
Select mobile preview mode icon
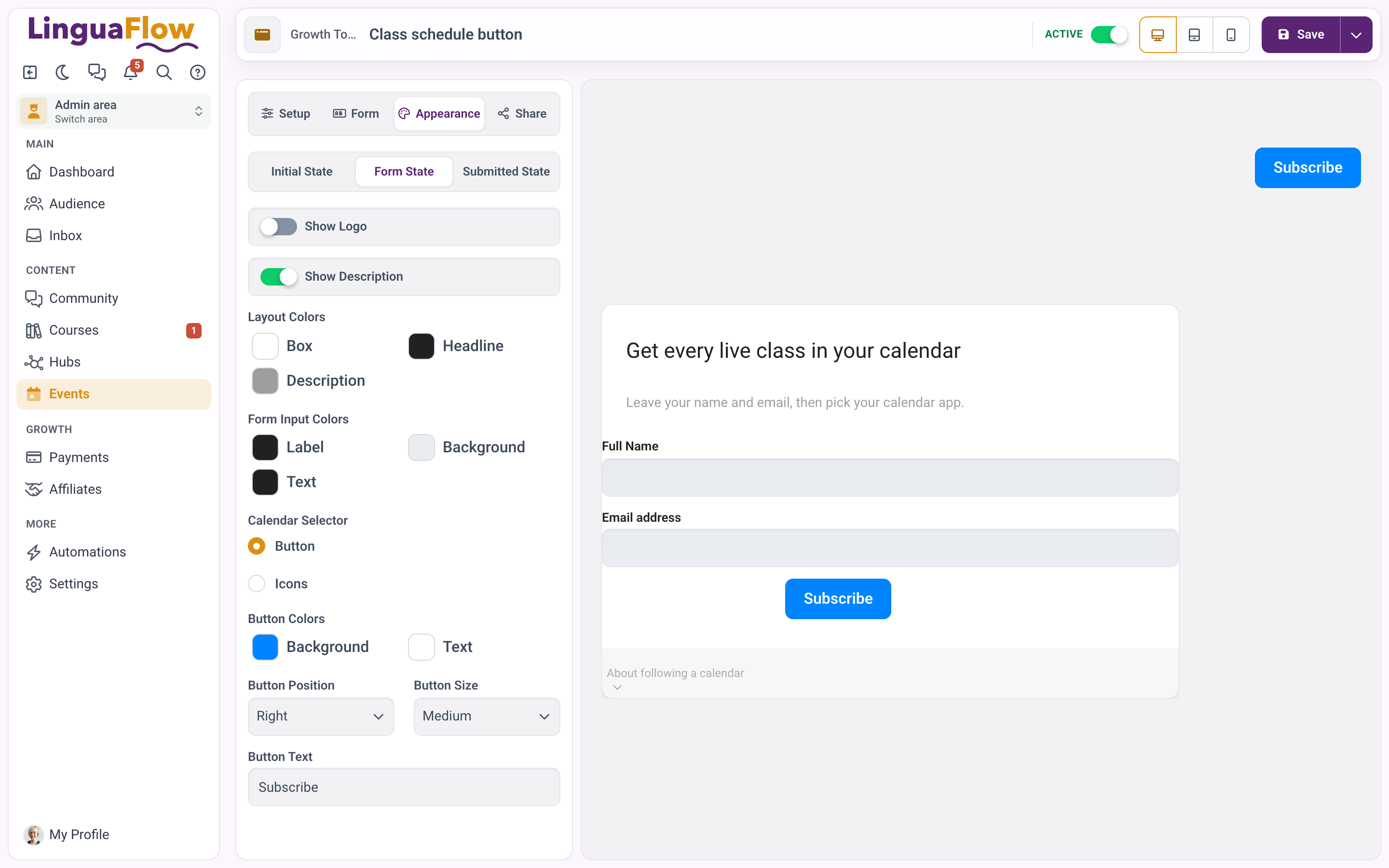point(1231,34)
